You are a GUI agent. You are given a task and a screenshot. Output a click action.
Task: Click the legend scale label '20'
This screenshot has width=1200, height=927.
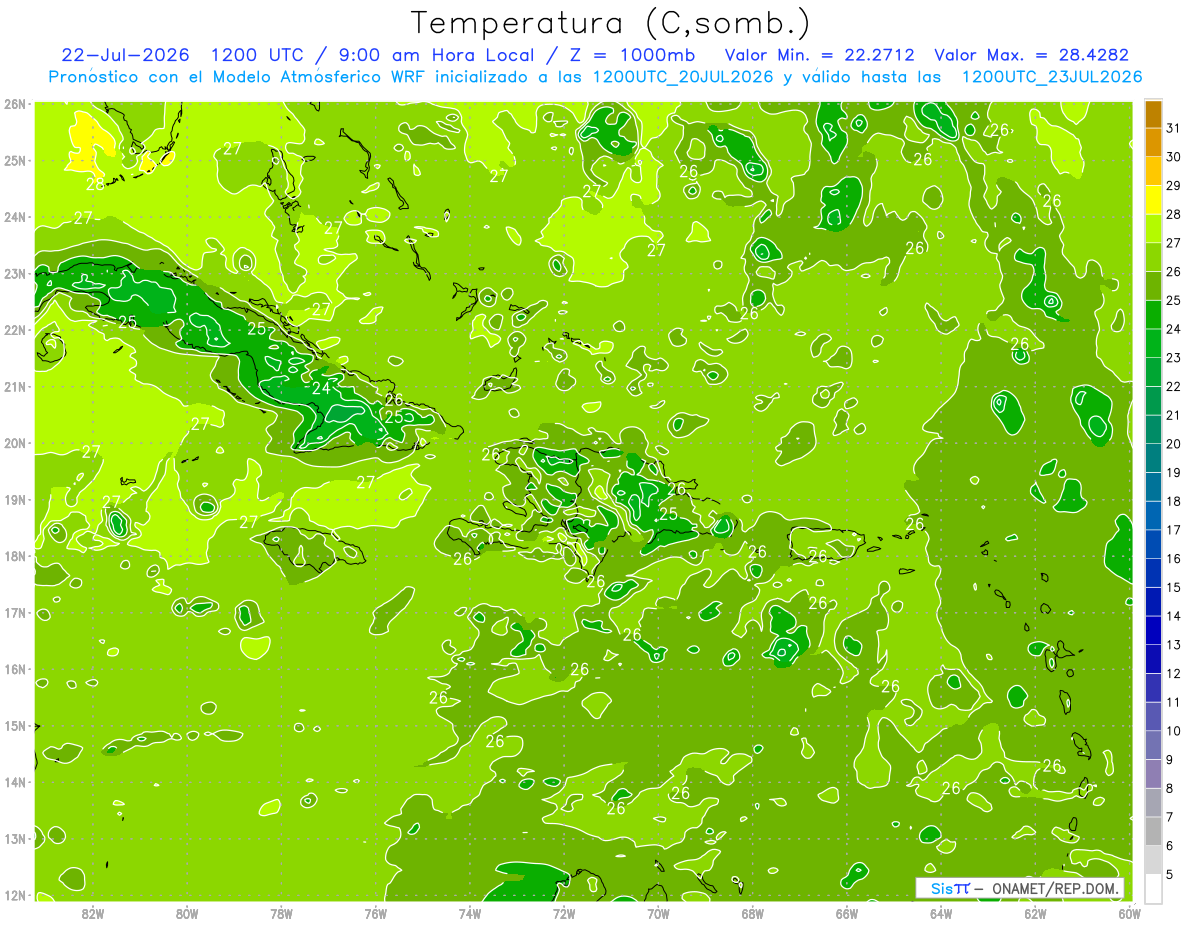click(x=1174, y=444)
